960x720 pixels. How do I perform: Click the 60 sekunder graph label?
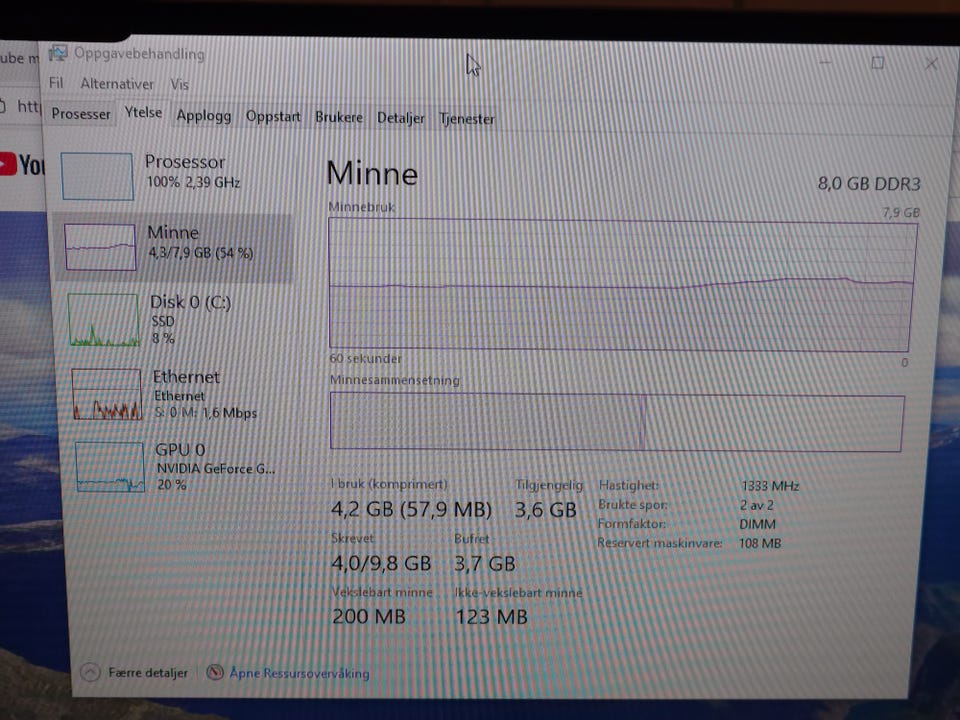[x=366, y=359]
